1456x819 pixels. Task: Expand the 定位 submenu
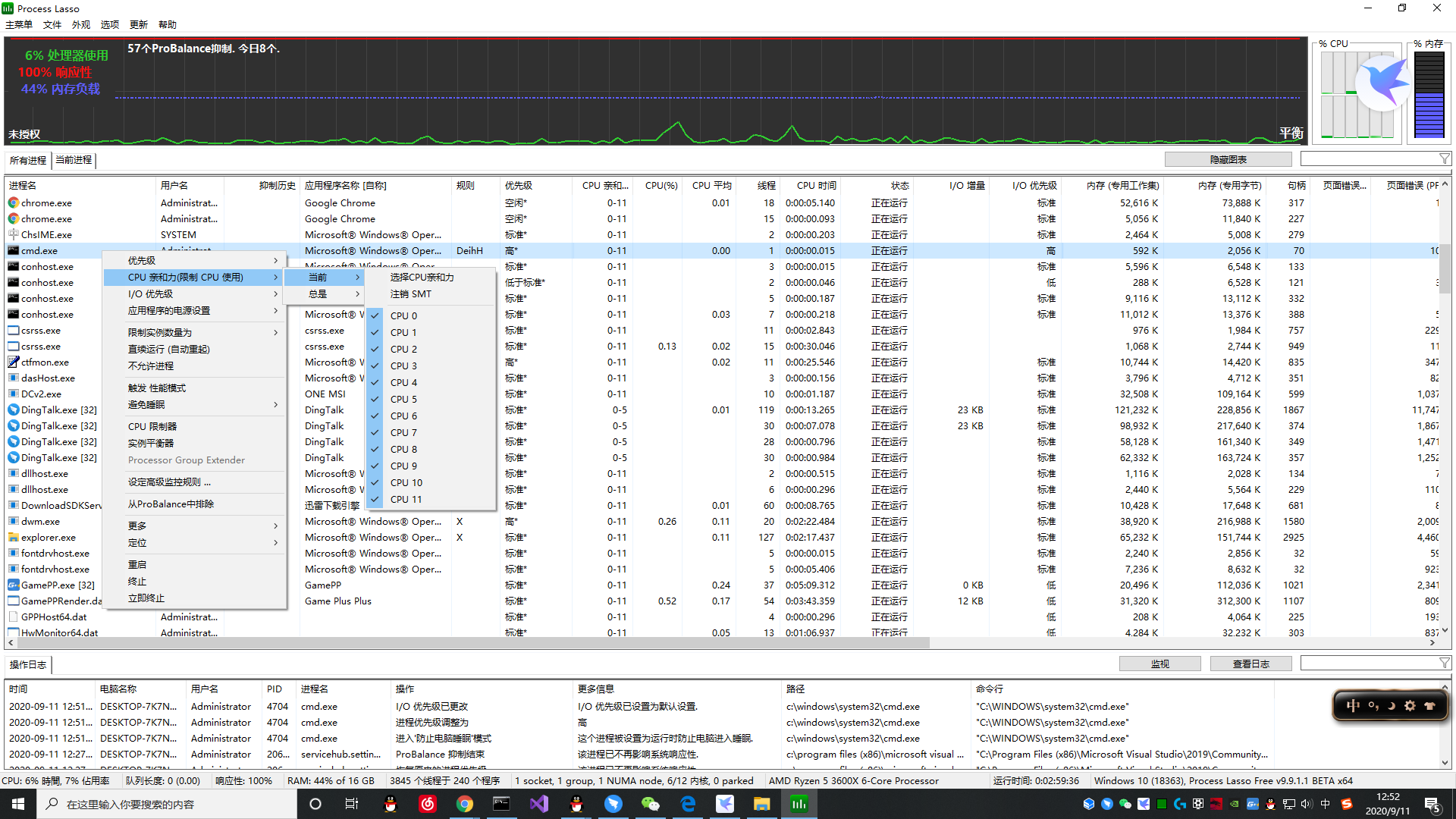pos(194,542)
